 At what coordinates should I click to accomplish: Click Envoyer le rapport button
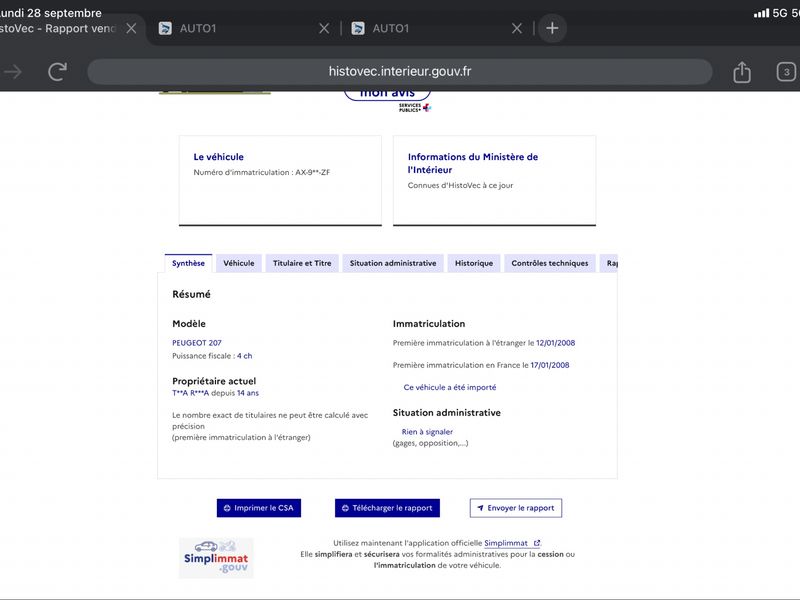(516, 508)
